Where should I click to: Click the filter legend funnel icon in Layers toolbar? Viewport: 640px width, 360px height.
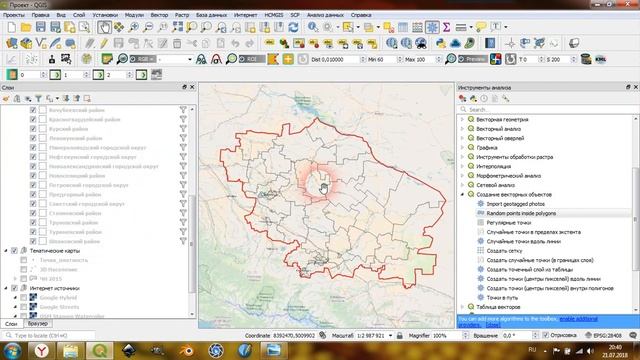(x=38, y=98)
